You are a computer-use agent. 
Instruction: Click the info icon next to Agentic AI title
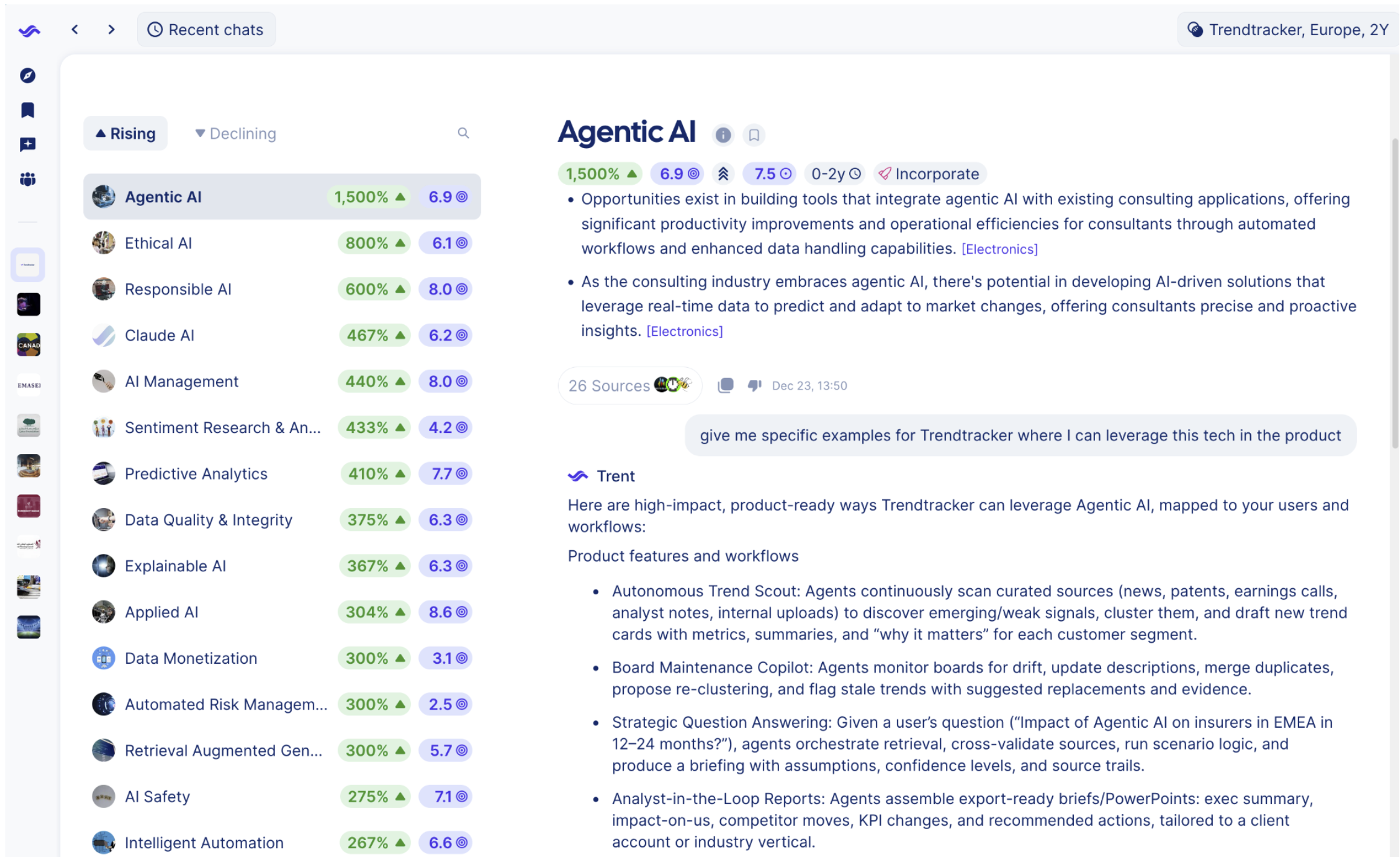[723, 135]
